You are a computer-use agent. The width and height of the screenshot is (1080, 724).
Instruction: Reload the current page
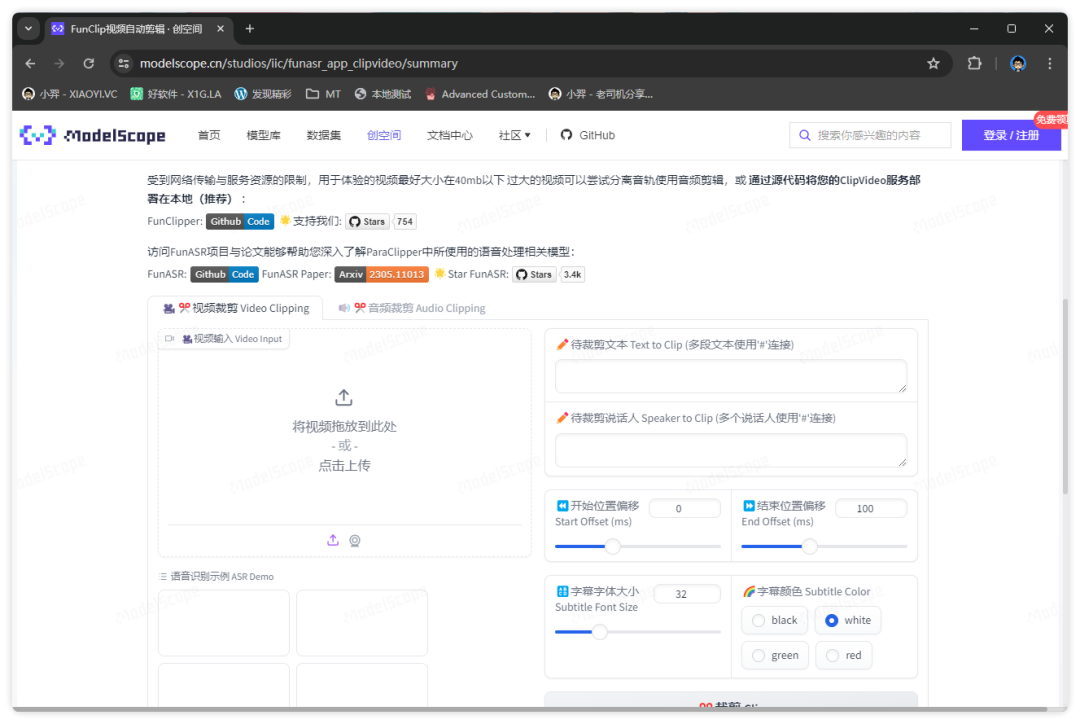coord(89,63)
